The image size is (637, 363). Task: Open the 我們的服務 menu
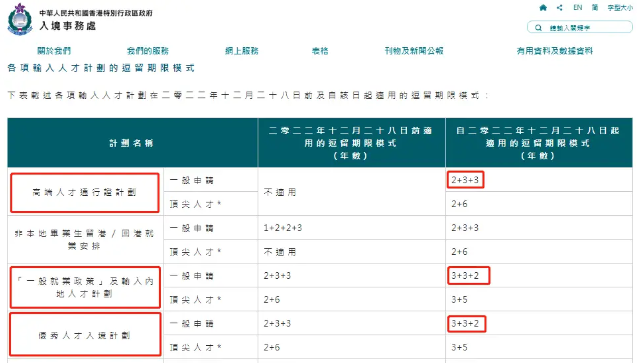pos(148,51)
